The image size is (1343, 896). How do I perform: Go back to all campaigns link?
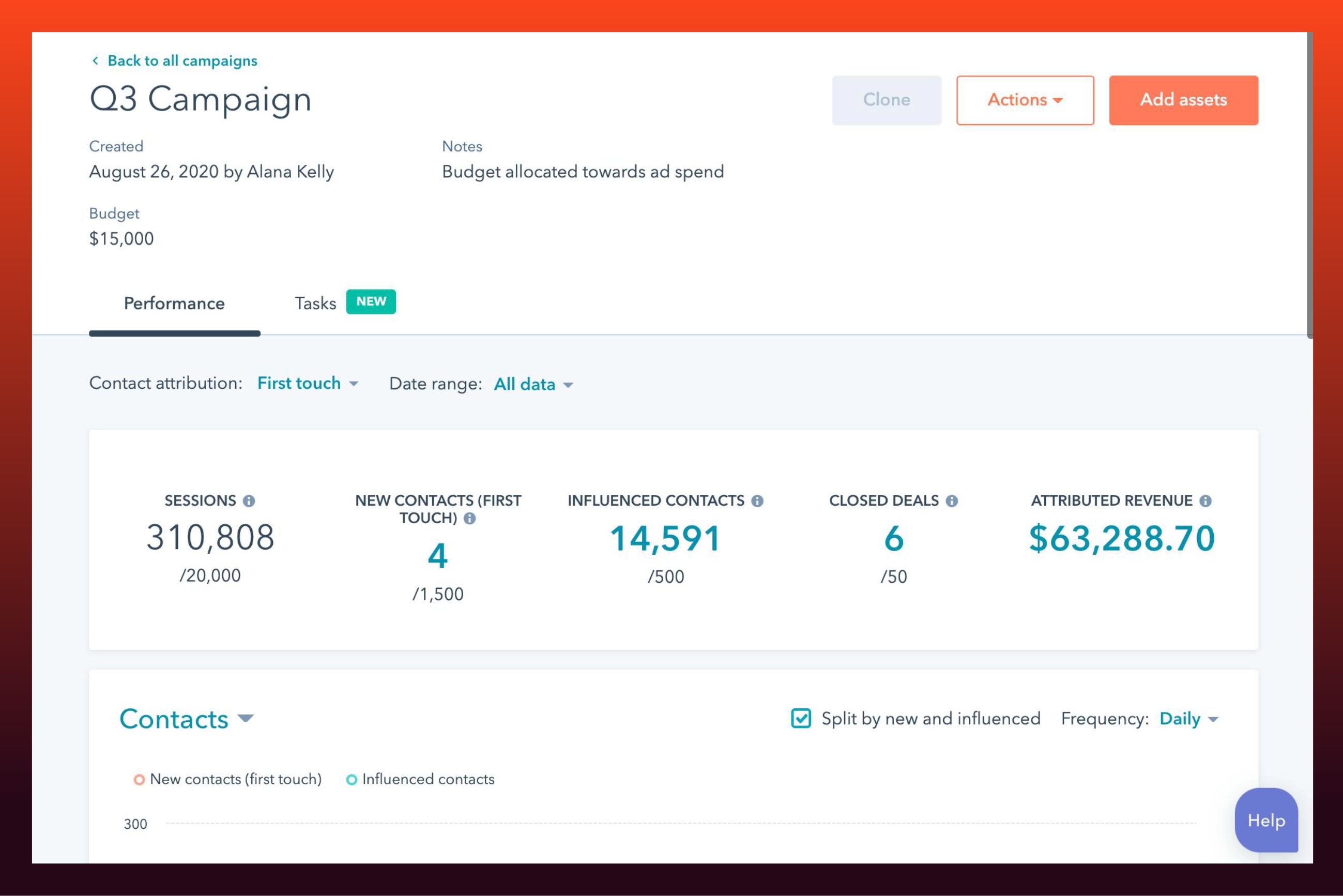coord(182,60)
